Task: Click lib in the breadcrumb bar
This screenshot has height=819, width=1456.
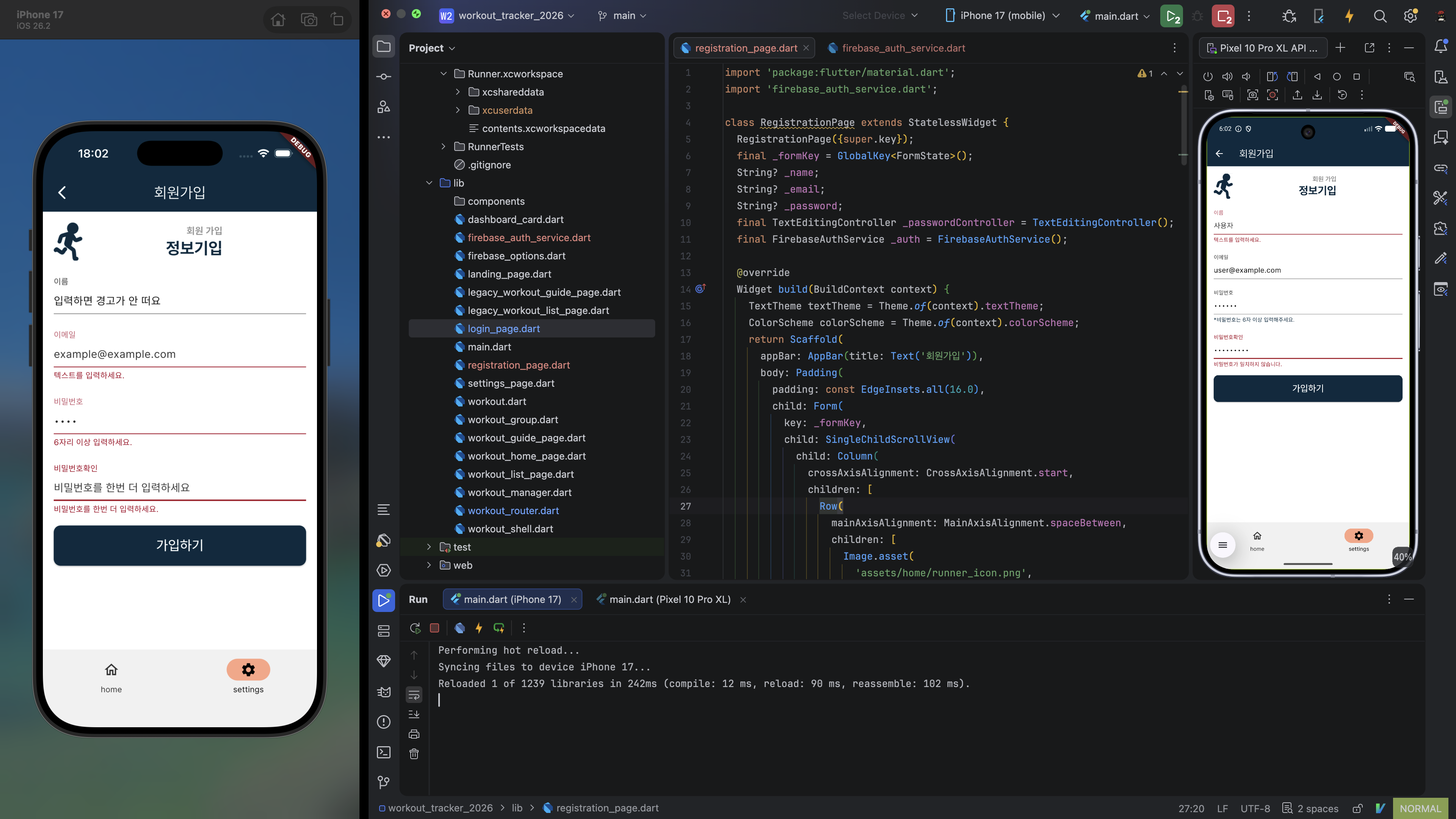Action: [x=516, y=808]
